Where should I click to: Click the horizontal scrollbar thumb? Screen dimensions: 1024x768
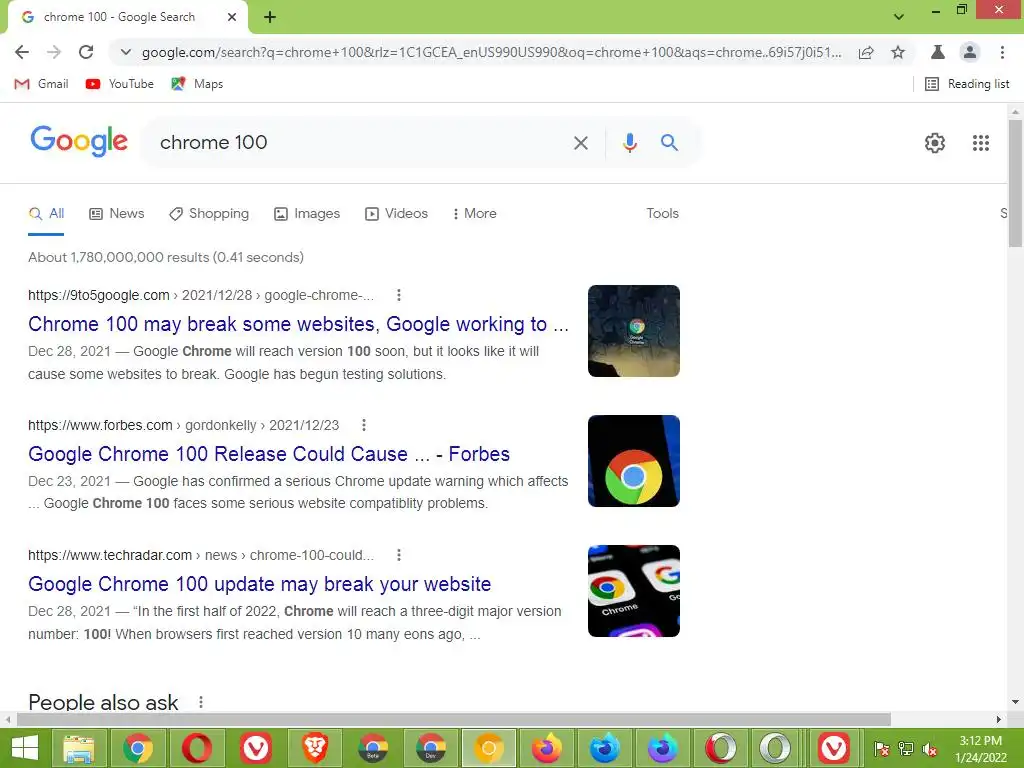coord(454,719)
